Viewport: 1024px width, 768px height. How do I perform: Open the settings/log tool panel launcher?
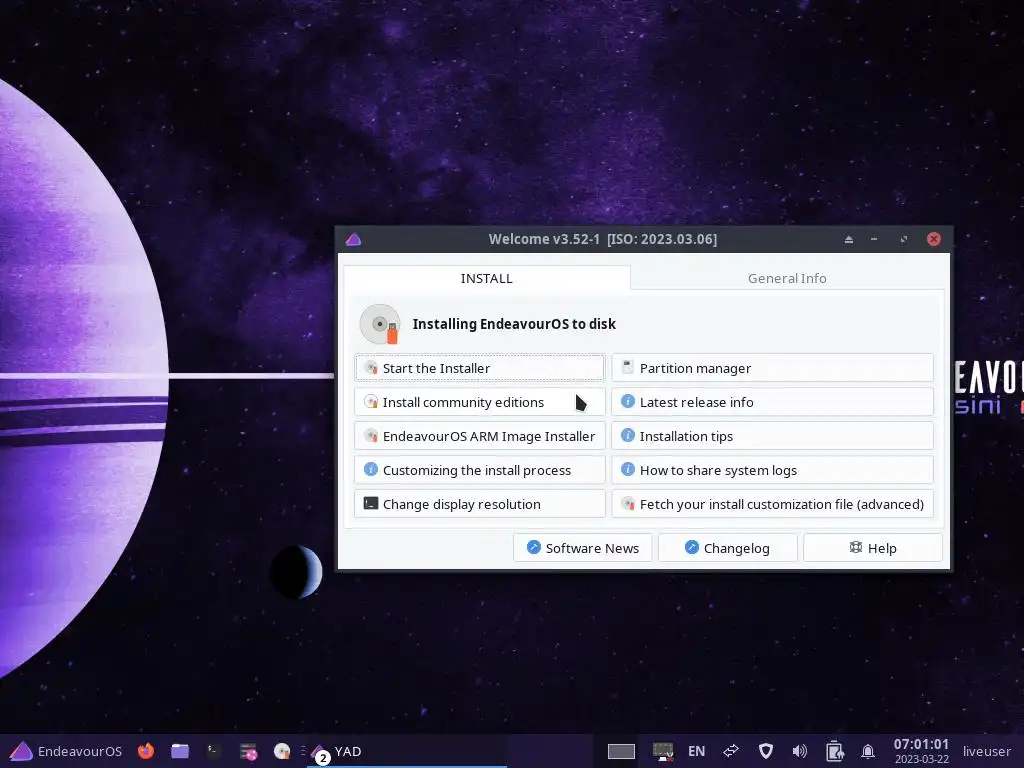[248, 752]
